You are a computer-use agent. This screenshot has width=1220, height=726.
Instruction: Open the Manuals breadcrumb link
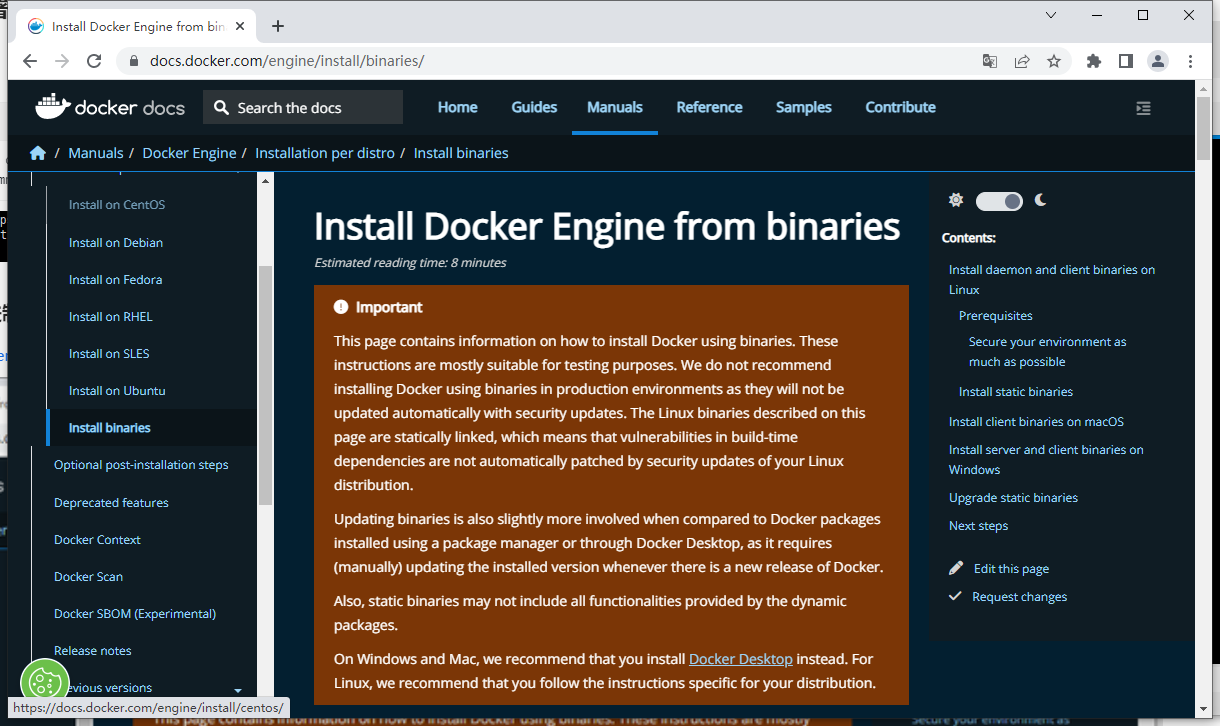pyautogui.click(x=96, y=153)
